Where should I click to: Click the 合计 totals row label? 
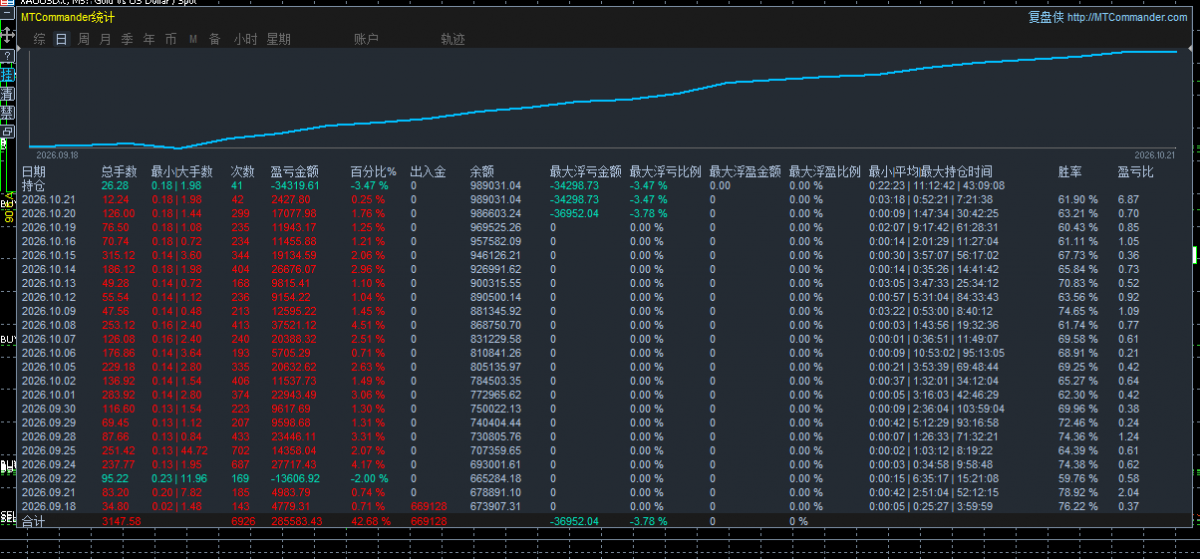tap(33, 521)
